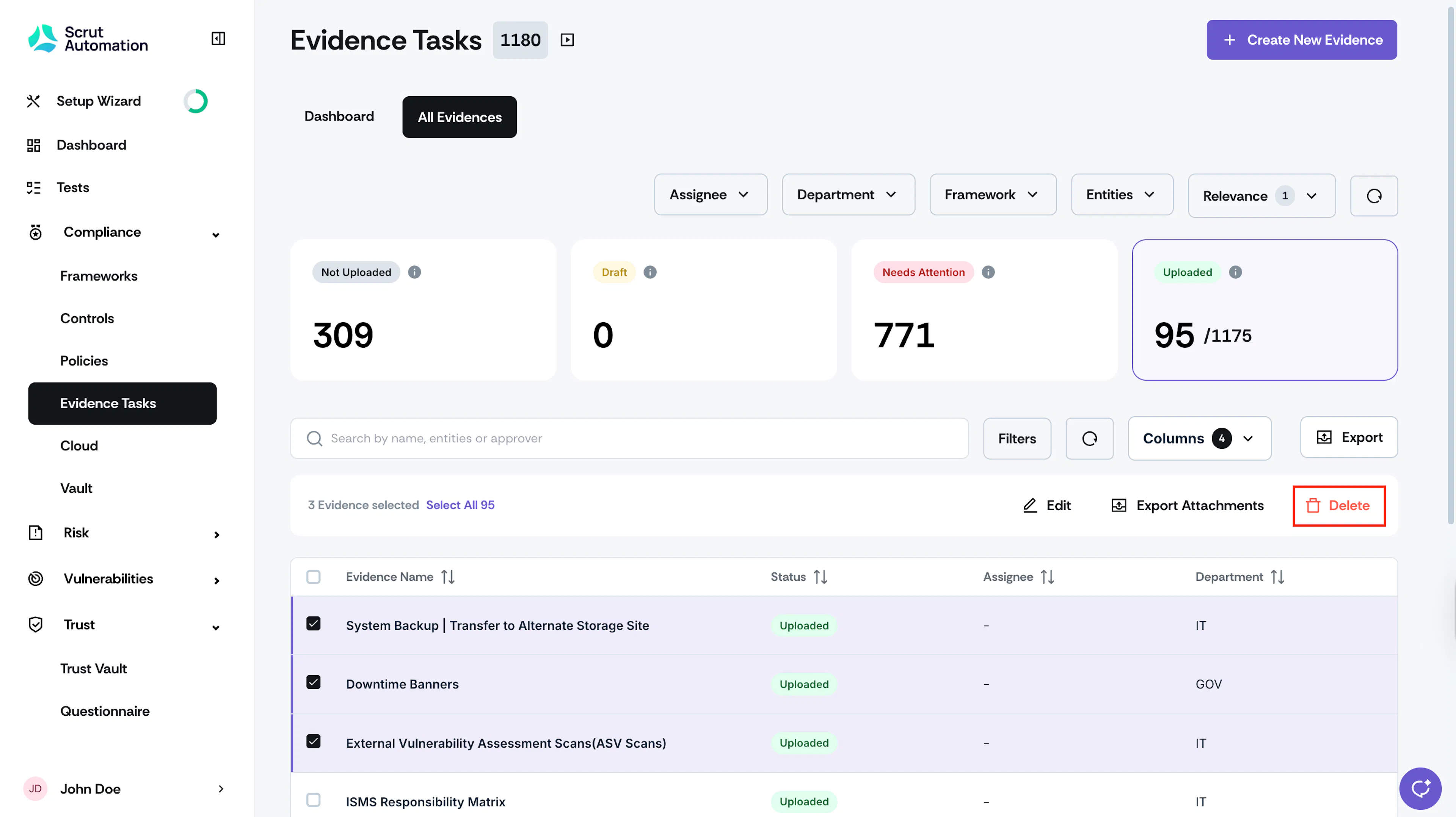Open the chat support bubble icon
The width and height of the screenshot is (1456, 817).
coord(1420,788)
